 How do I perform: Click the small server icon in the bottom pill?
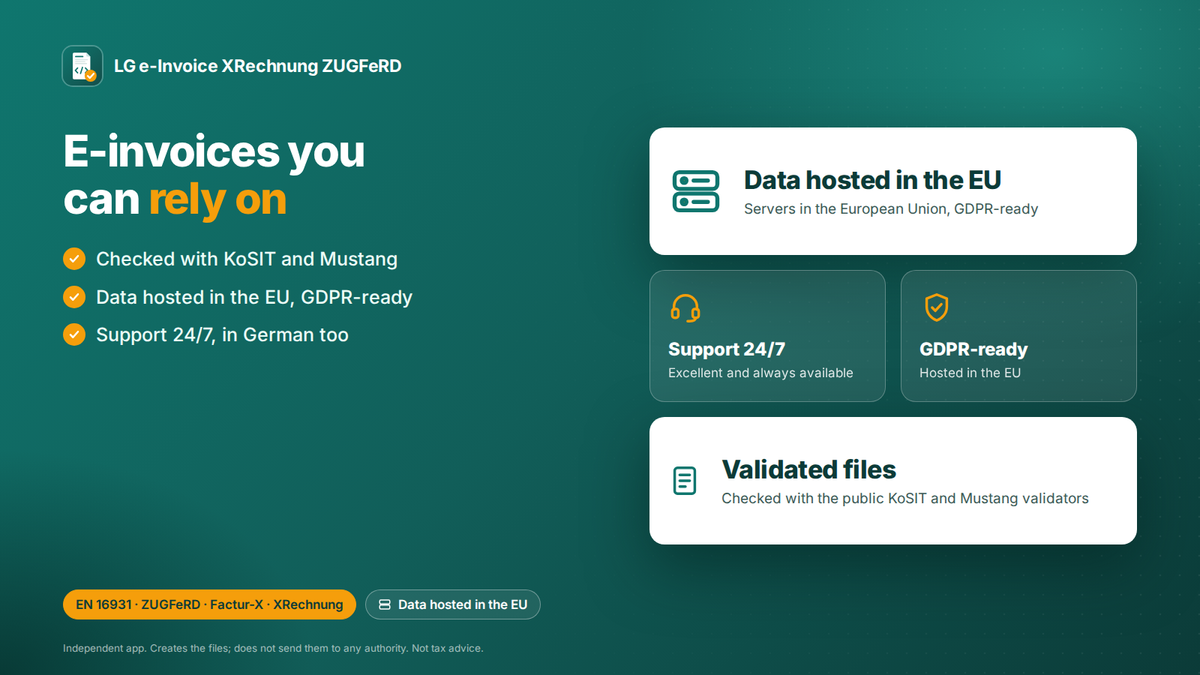[x=384, y=605]
